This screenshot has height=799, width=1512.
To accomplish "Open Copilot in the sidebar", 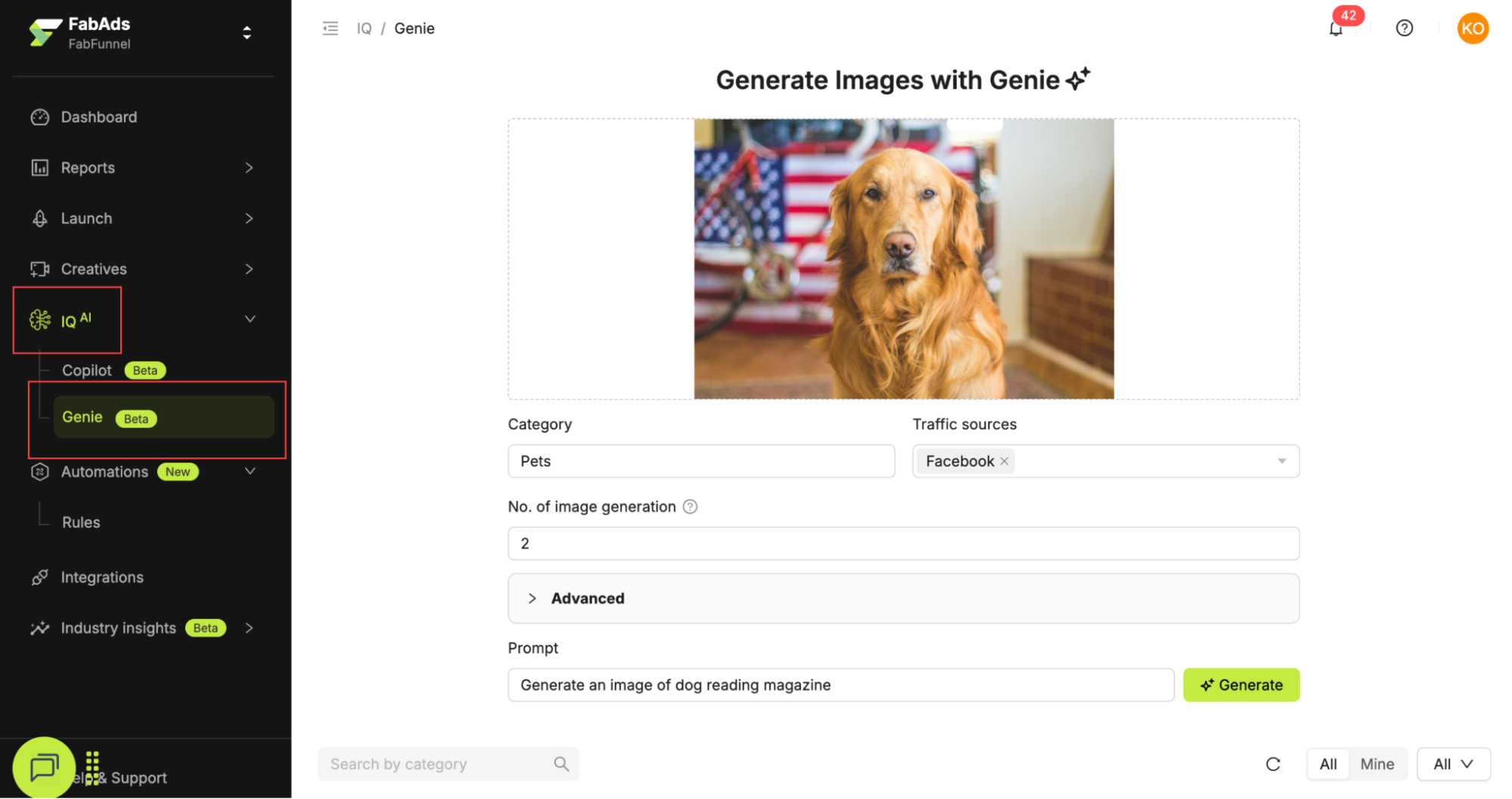I will point(87,370).
